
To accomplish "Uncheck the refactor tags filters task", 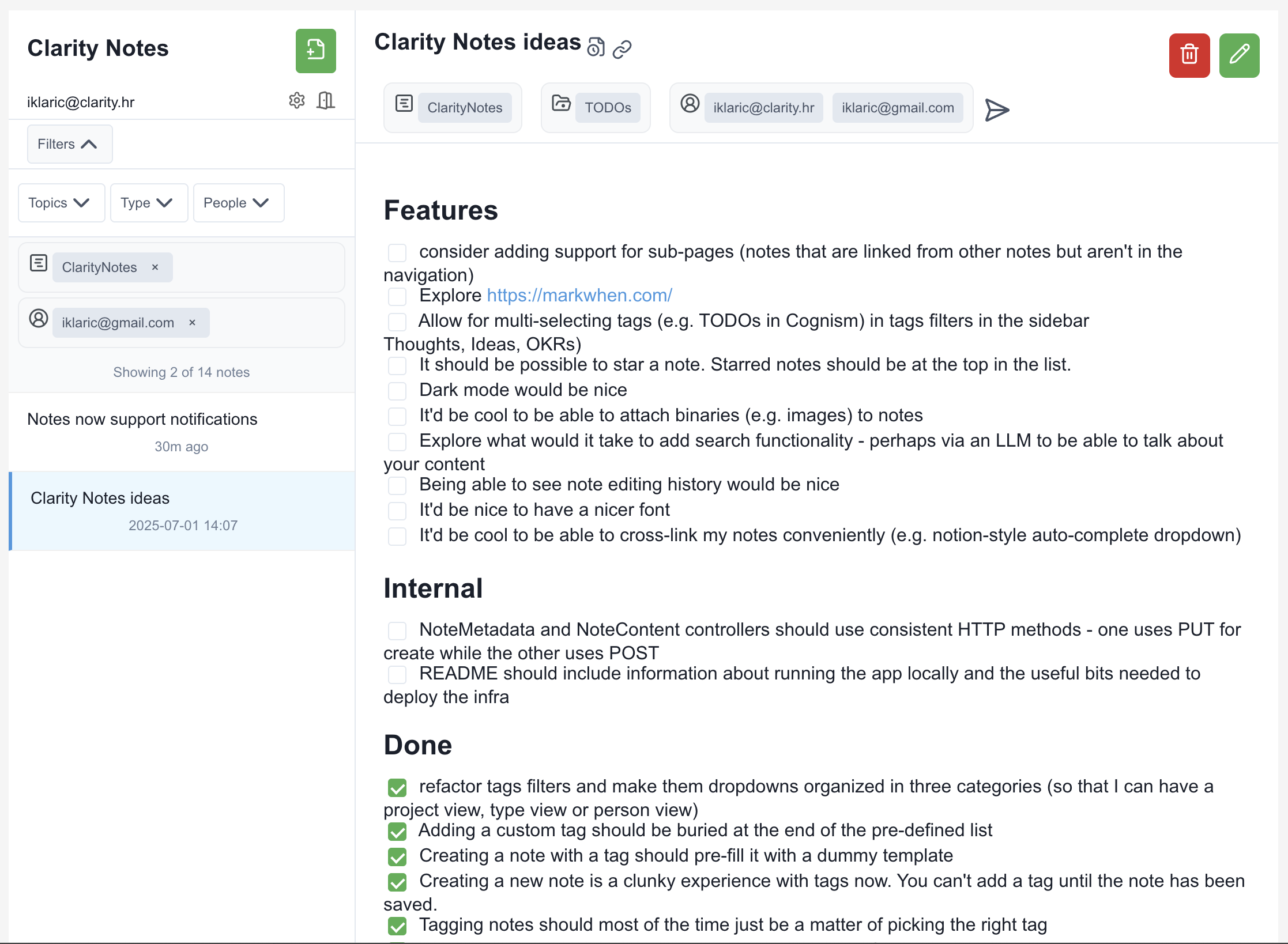I will [x=397, y=787].
